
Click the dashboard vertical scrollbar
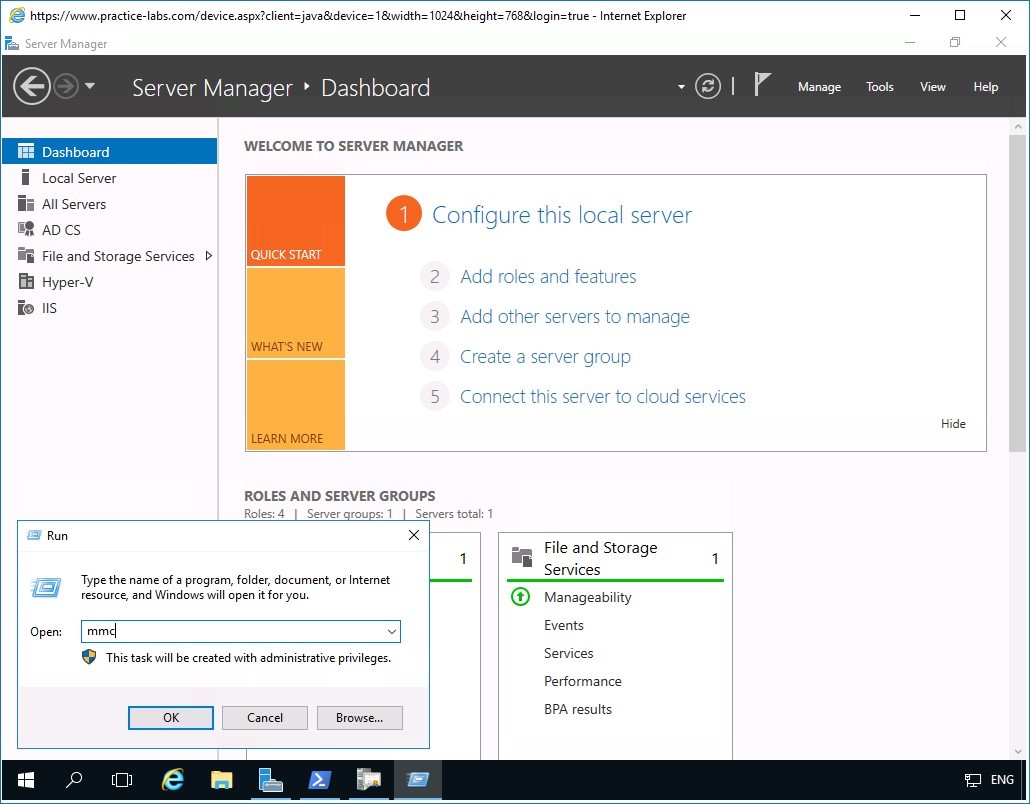1018,293
